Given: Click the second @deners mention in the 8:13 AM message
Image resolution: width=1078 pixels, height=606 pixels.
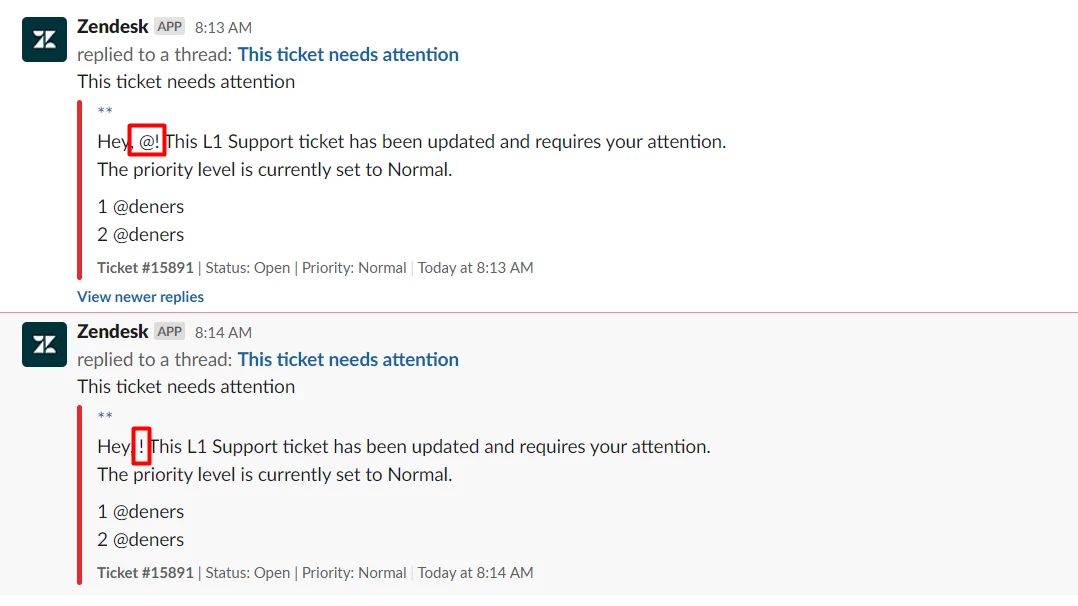Looking at the screenshot, I should [148, 235].
